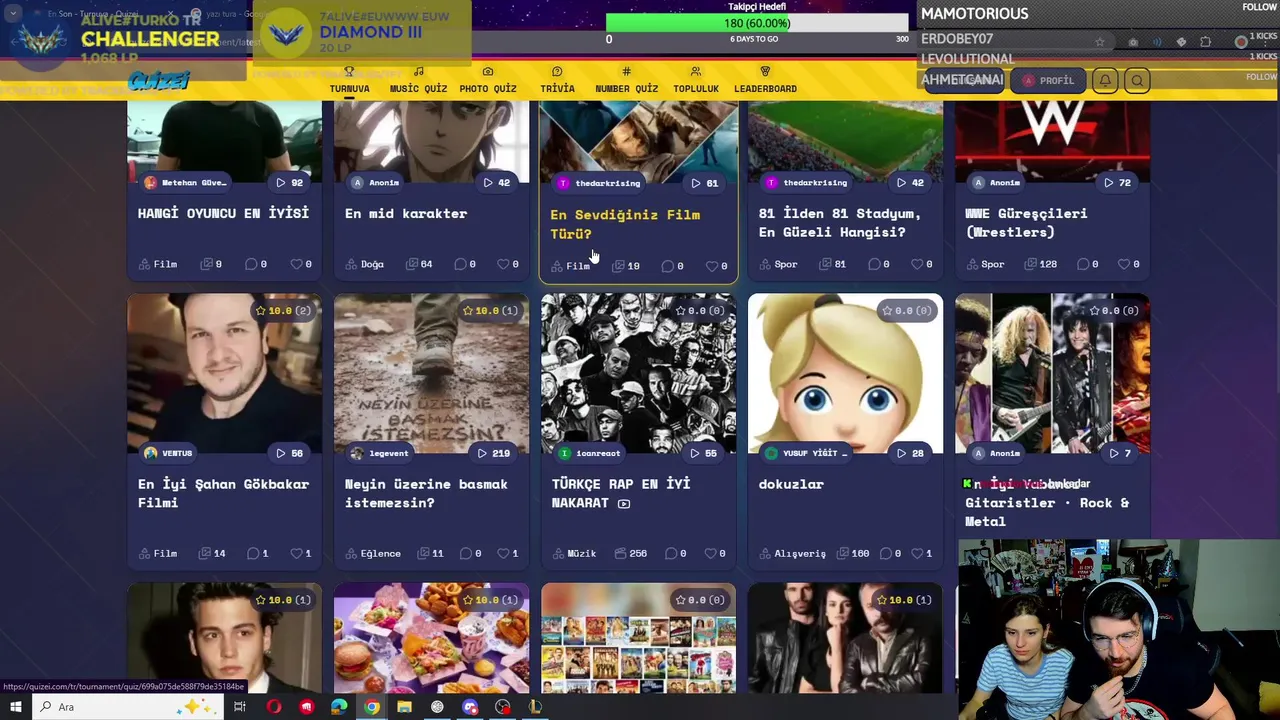Open File Explorer from taskbar
1280x720 pixels.
click(x=404, y=707)
